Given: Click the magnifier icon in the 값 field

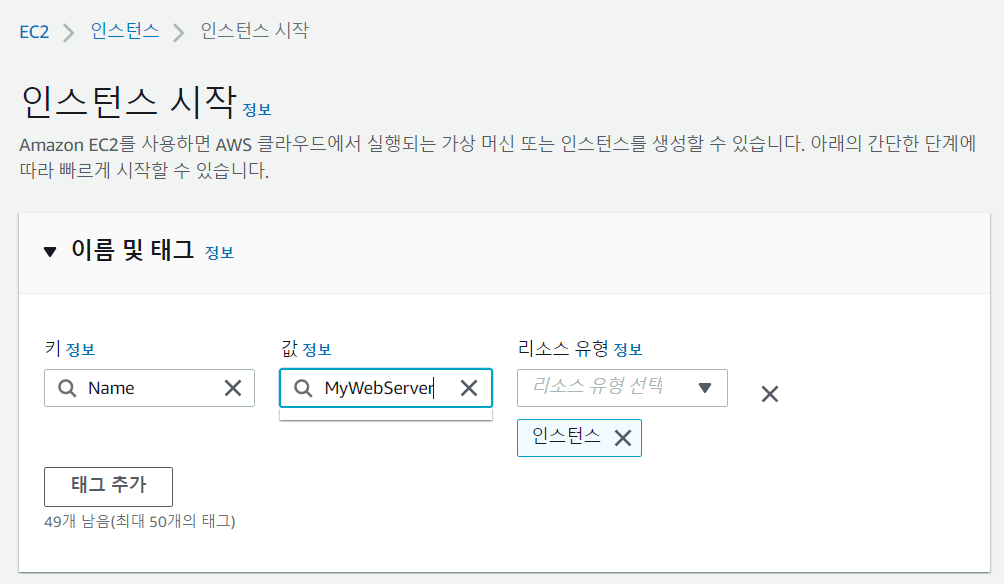Looking at the screenshot, I should [303, 388].
